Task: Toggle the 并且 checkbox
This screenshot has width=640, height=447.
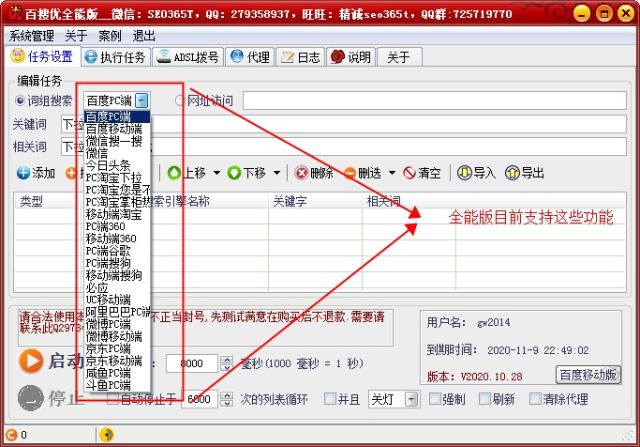Action: click(x=329, y=398)
